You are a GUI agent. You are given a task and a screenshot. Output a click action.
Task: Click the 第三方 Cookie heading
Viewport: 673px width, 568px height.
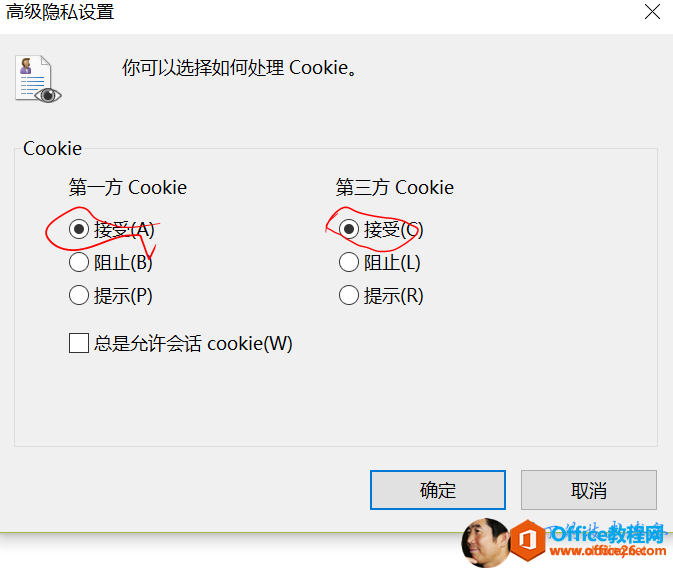click(394, 188)
